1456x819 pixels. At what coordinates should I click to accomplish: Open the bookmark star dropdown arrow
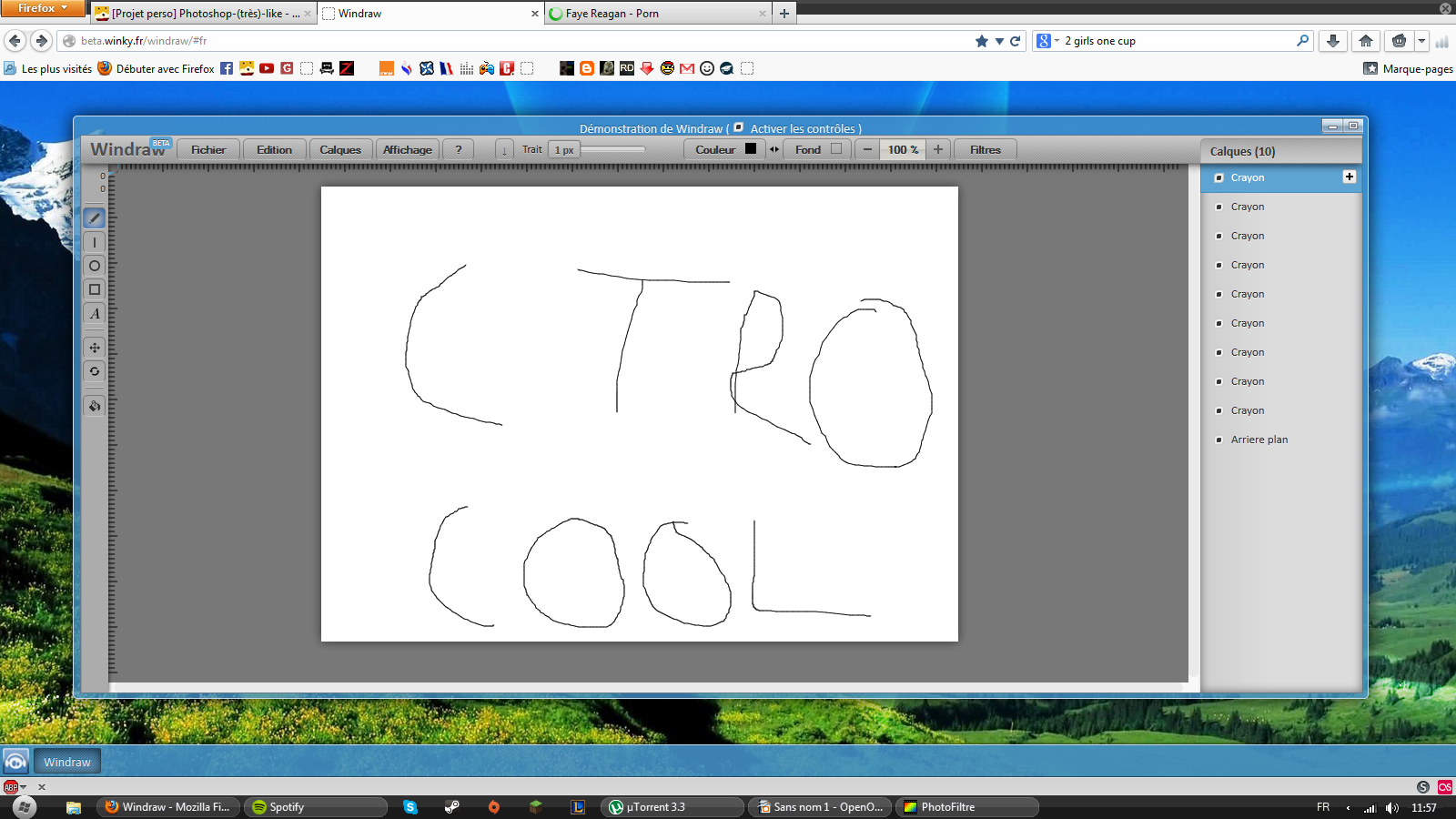tap(999, 41)
